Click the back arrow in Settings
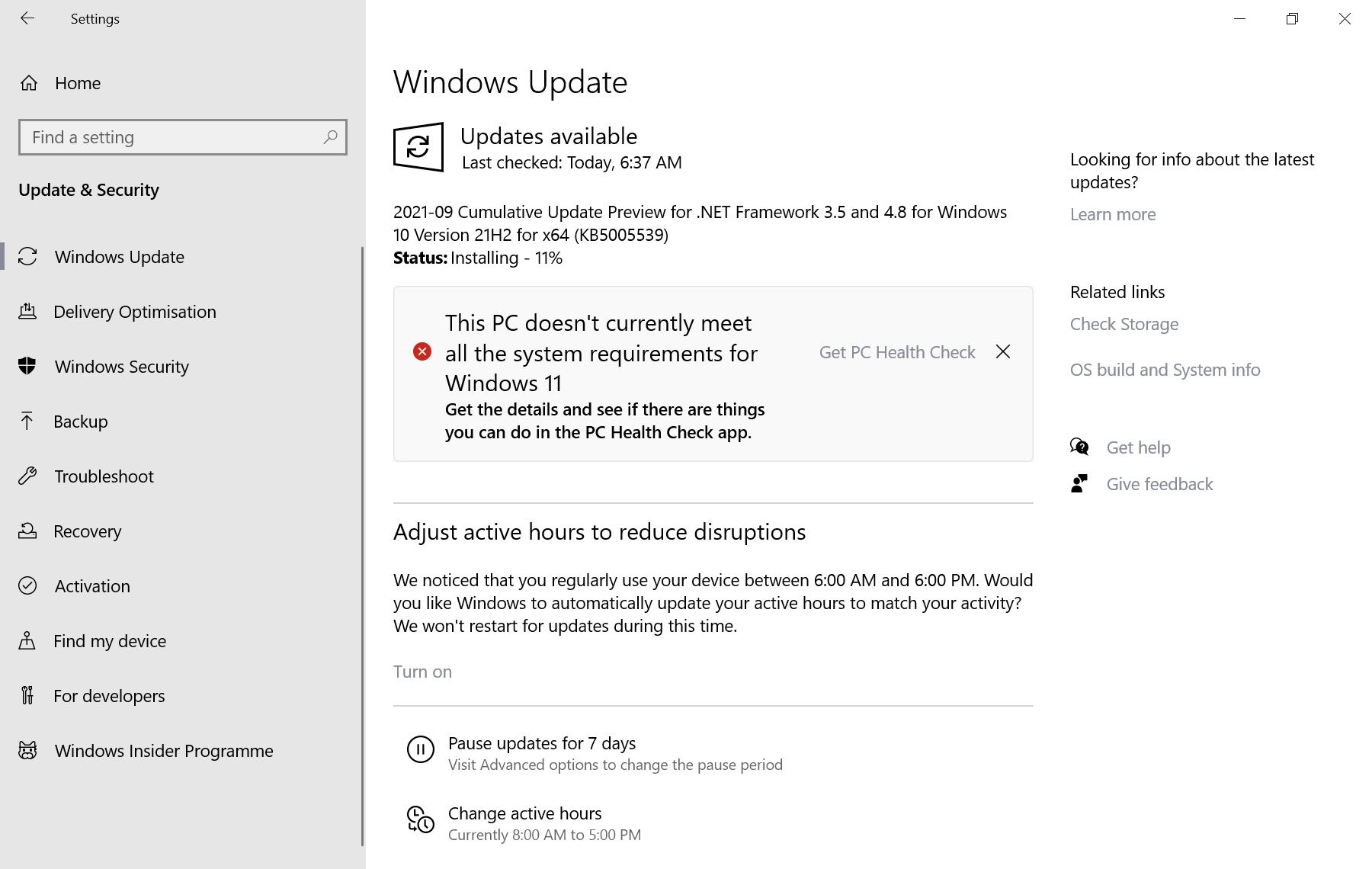Viewport: 1372px width, 869px height. coord(27,18)
